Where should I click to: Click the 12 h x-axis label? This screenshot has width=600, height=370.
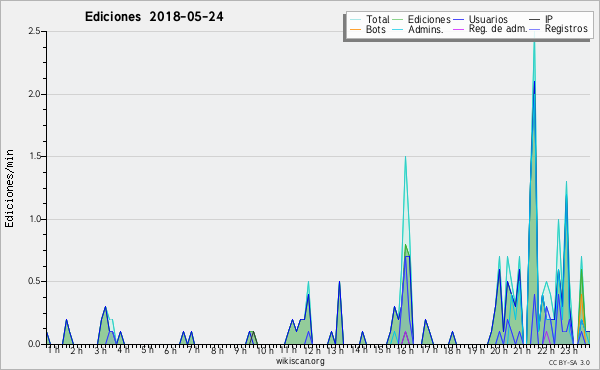(312, 350)
